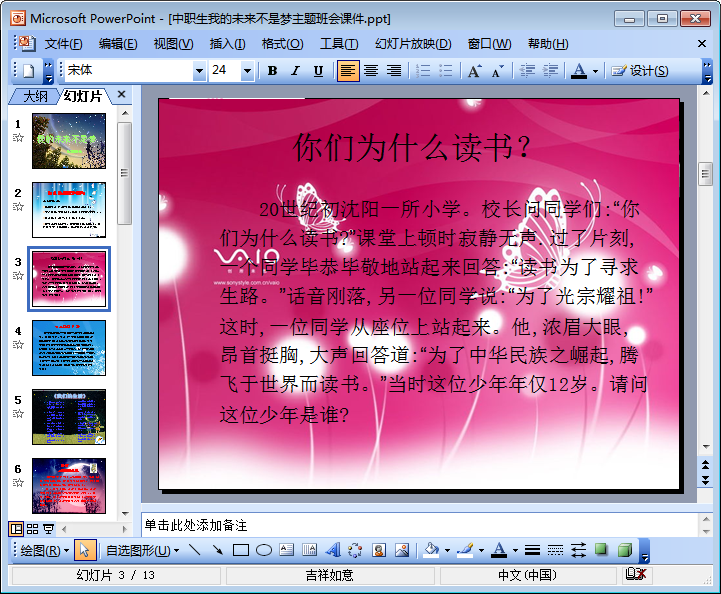Image resolution: width=721 pixels, height=594 pixels.
Task: Click the insert WordArt icon
Action: [333, 550]
